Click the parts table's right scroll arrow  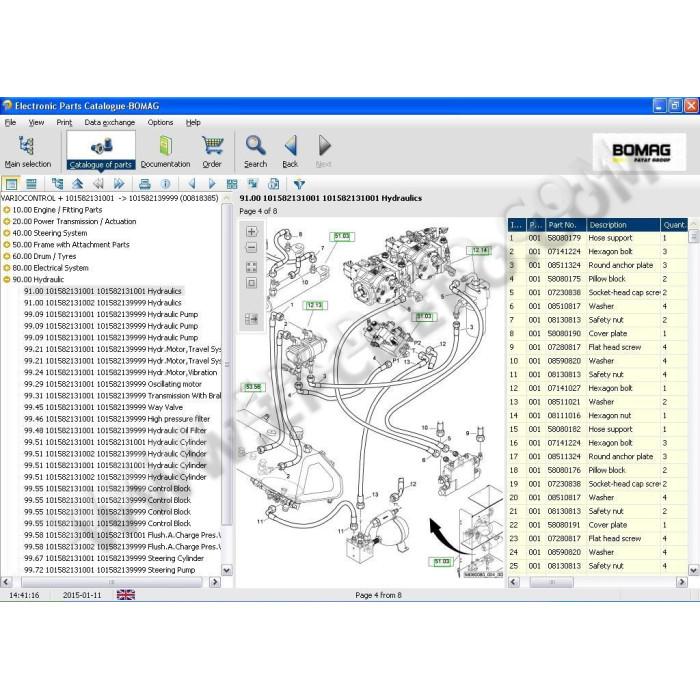pyautogui.click(x=682, y=582)
